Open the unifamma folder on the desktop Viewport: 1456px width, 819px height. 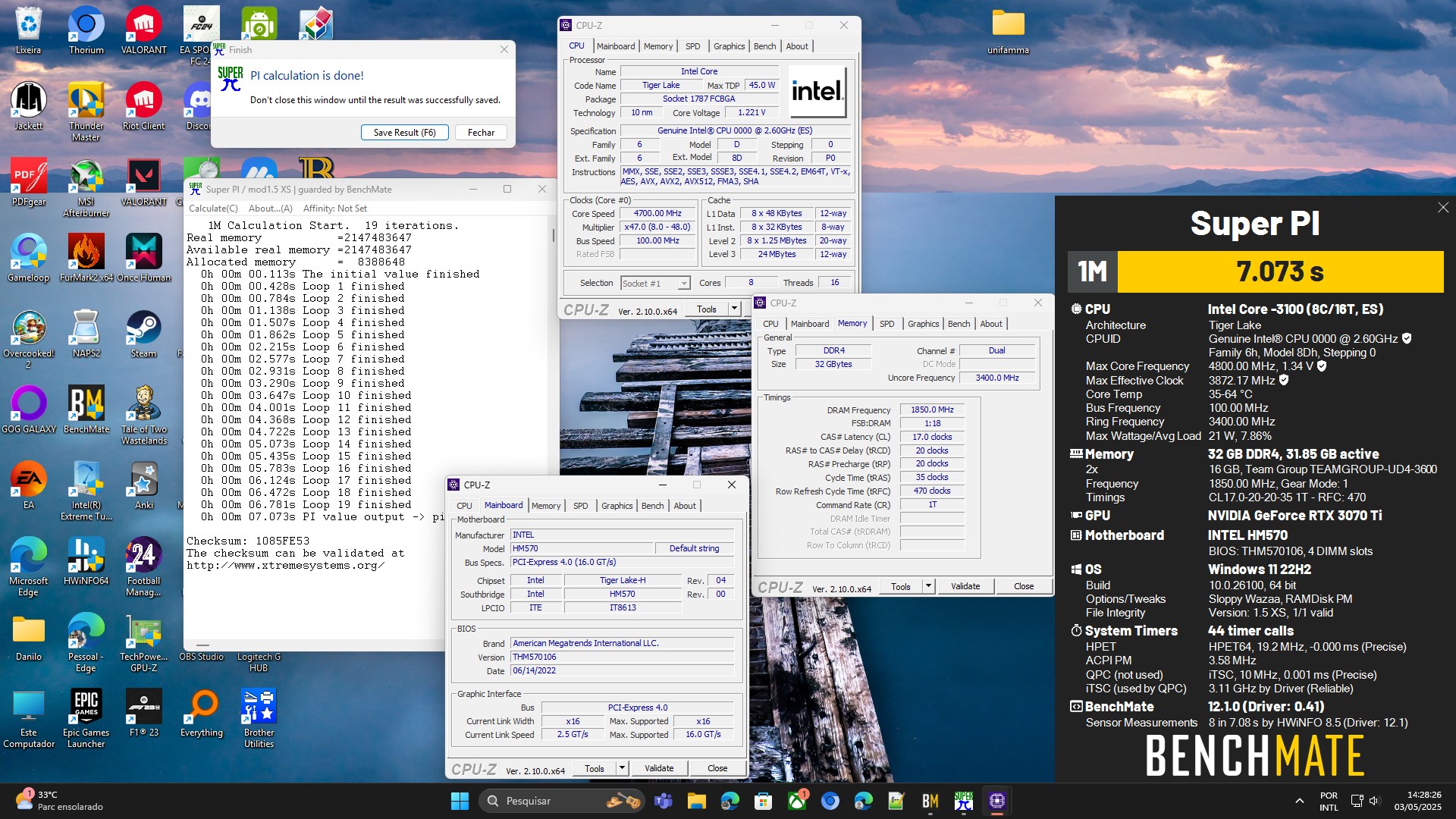pyautogui.click(x=1008, y=30)
